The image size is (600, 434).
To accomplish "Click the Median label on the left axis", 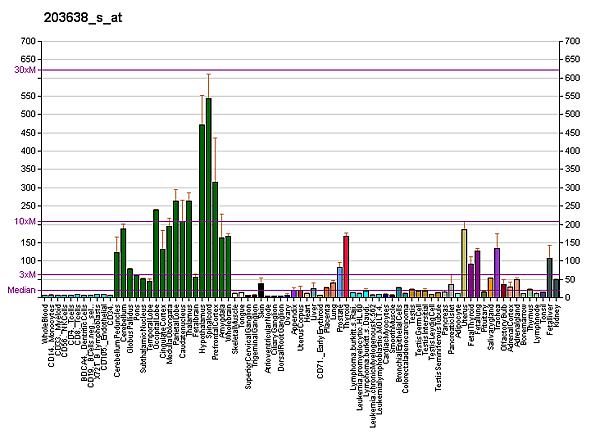I will click(x=22, y=290).
